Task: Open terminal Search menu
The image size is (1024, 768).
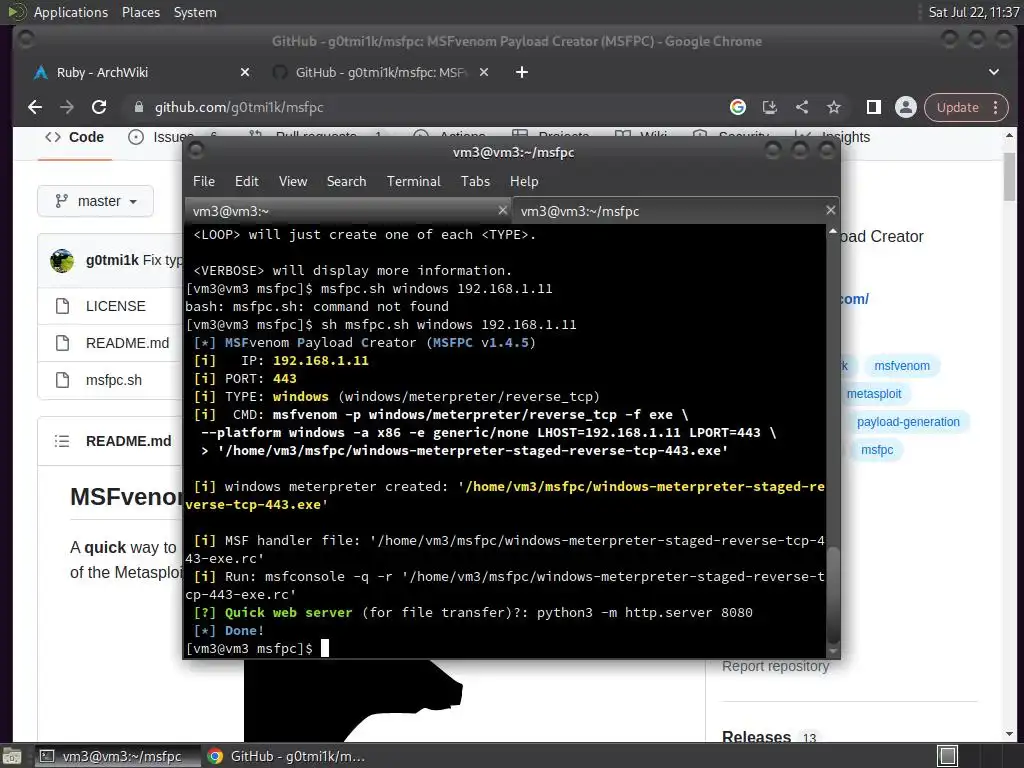Action: coord(347,182)
